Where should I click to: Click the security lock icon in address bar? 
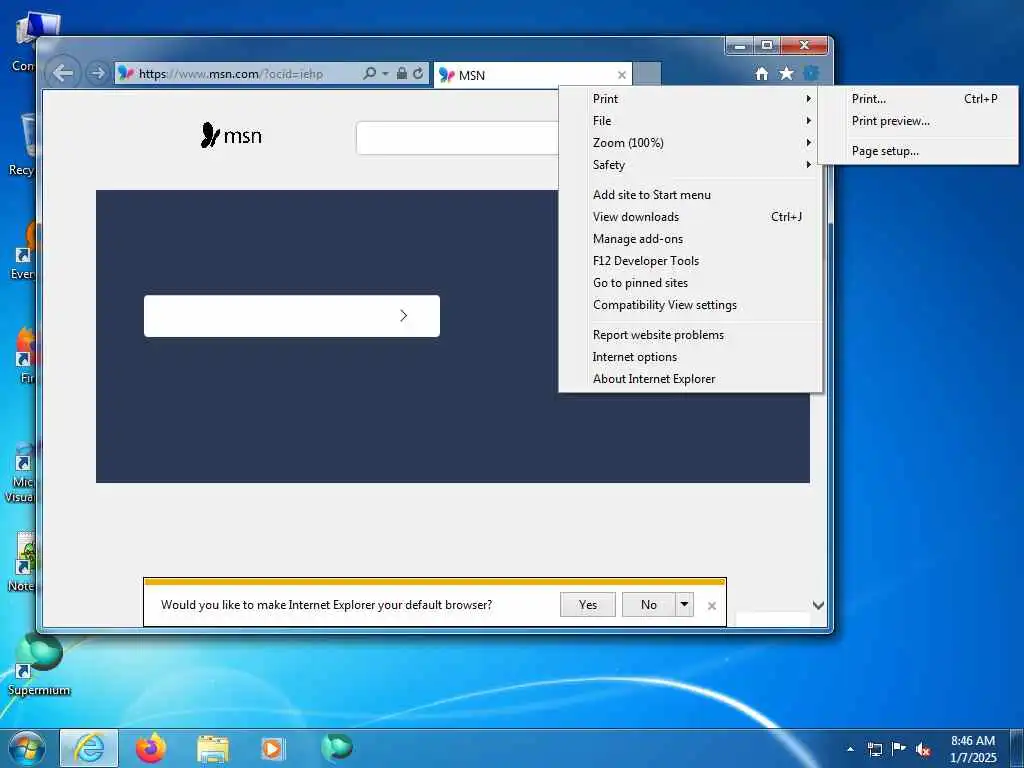coord(402,73)
